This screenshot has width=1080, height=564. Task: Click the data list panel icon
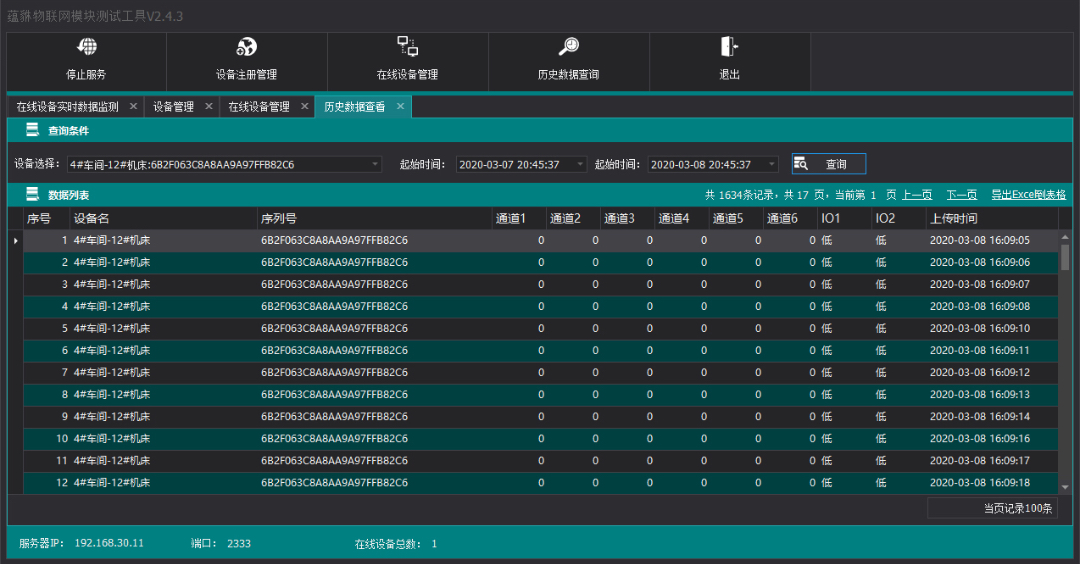pyautogui.click(x=32, y=195)
